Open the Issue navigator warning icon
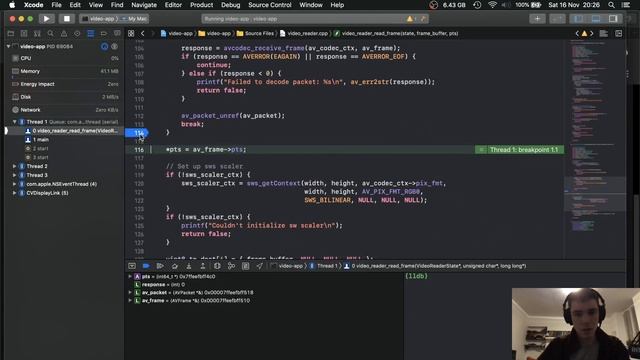Screen dimensions: 640x360 [x=64, y=33]
